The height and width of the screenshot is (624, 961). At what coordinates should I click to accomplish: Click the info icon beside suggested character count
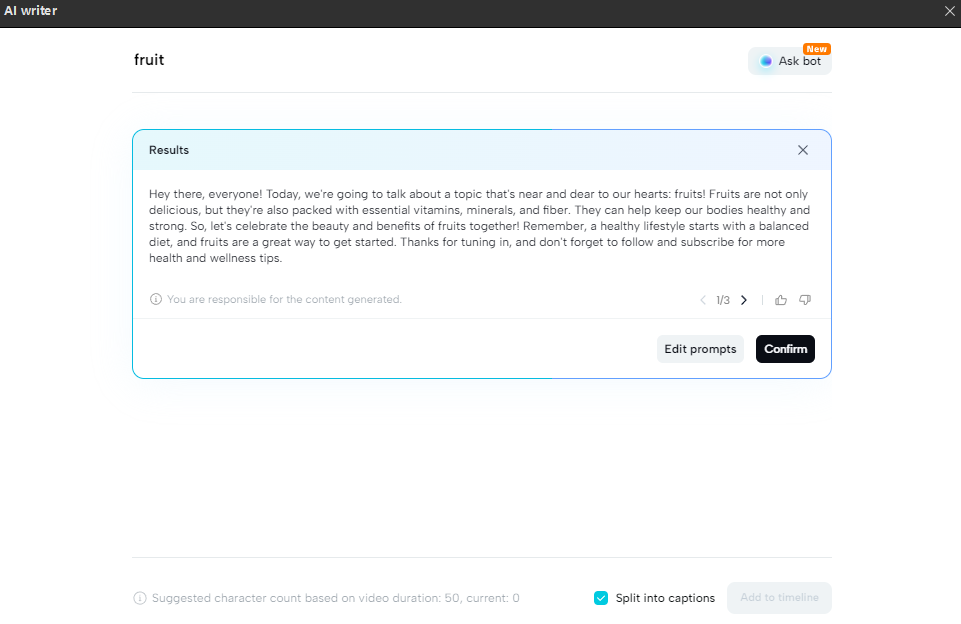pyautogui.click(x=140, y=598)
